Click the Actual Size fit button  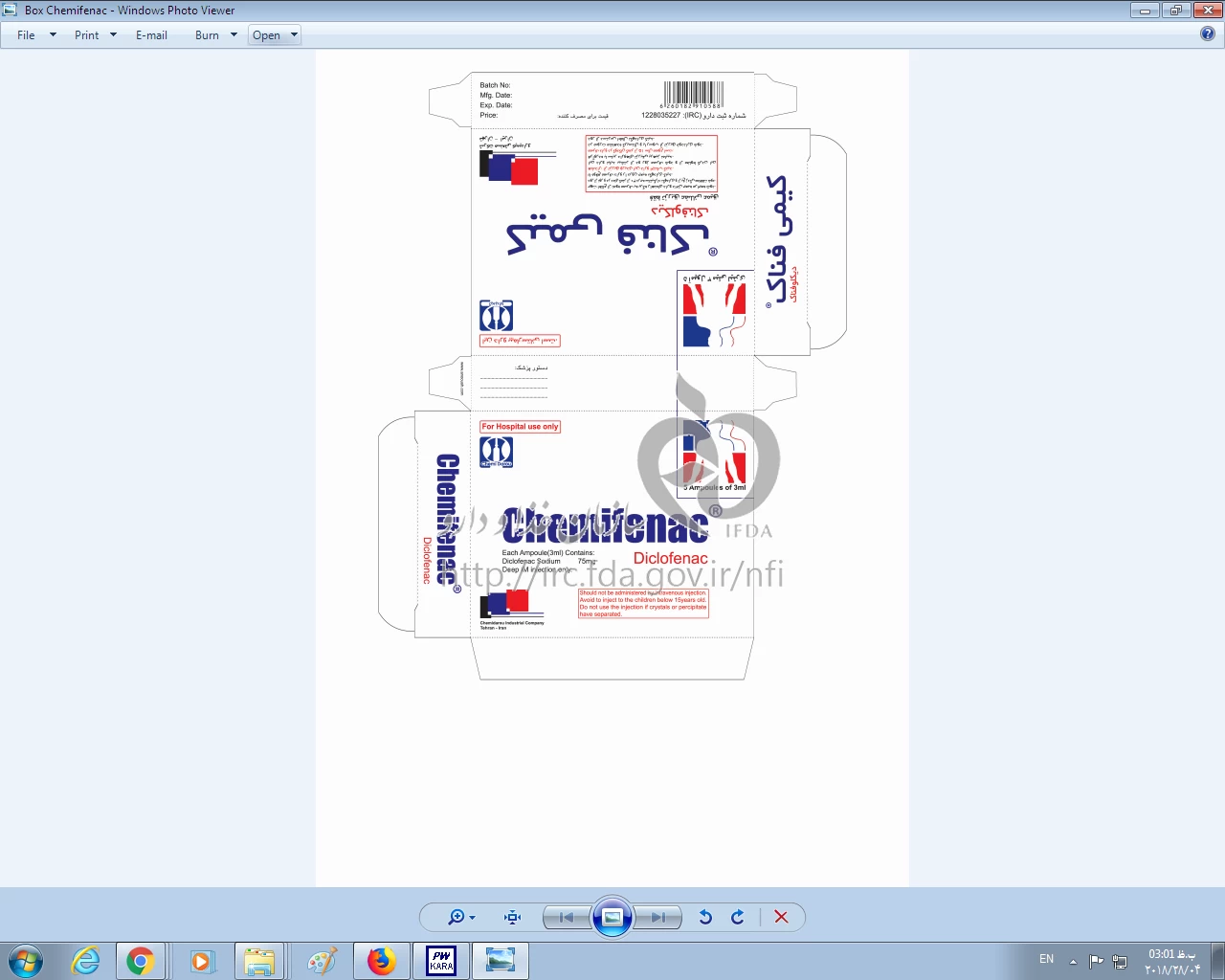tap(513, 917)
